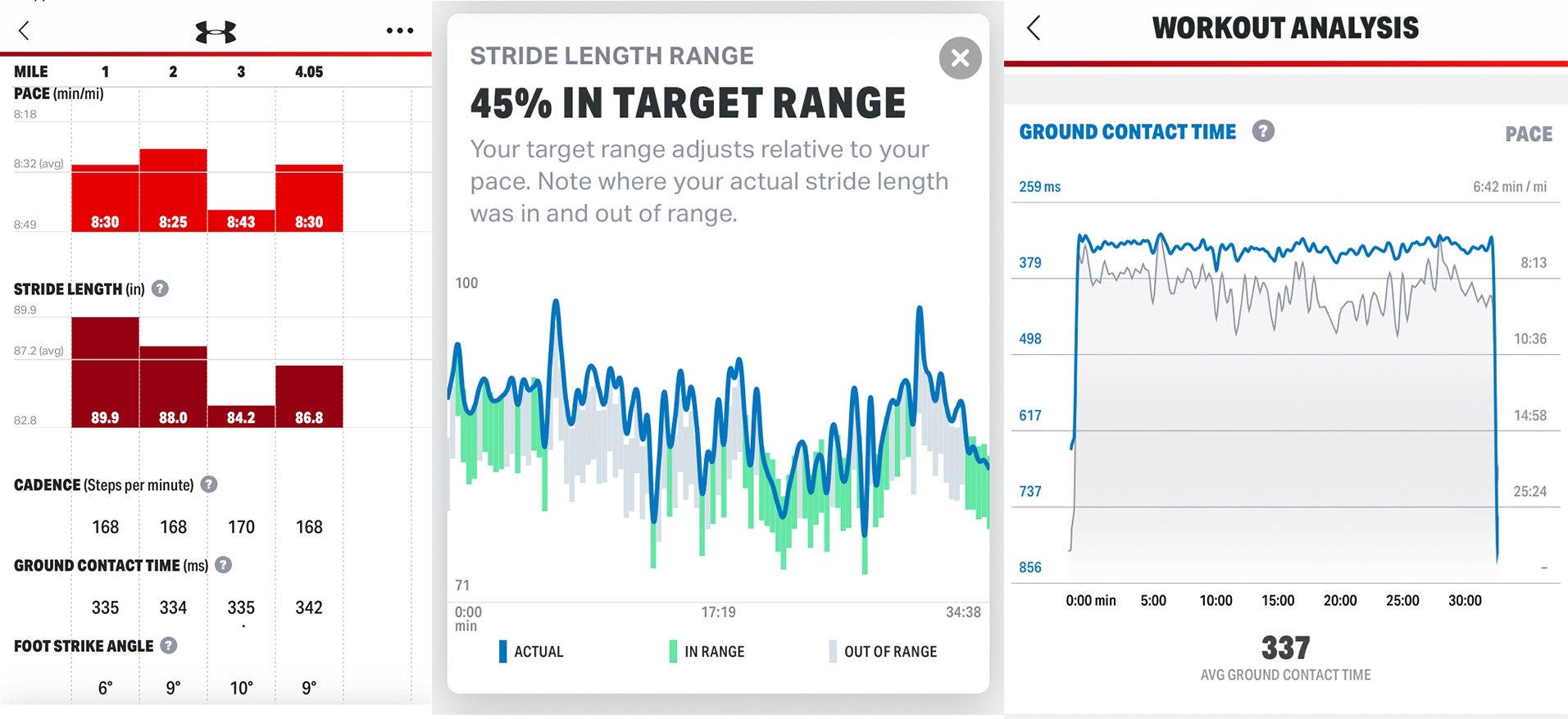1568x719 pixels.
Task: Open the three-dot more options menu
Action: pyautogui.click(x=400, y=31)
